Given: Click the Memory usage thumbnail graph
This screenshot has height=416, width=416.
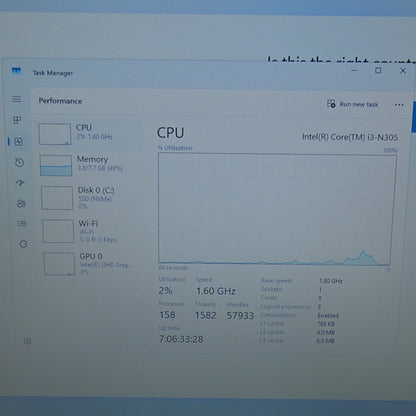Looking at the screenshot, I should point(56,165).
